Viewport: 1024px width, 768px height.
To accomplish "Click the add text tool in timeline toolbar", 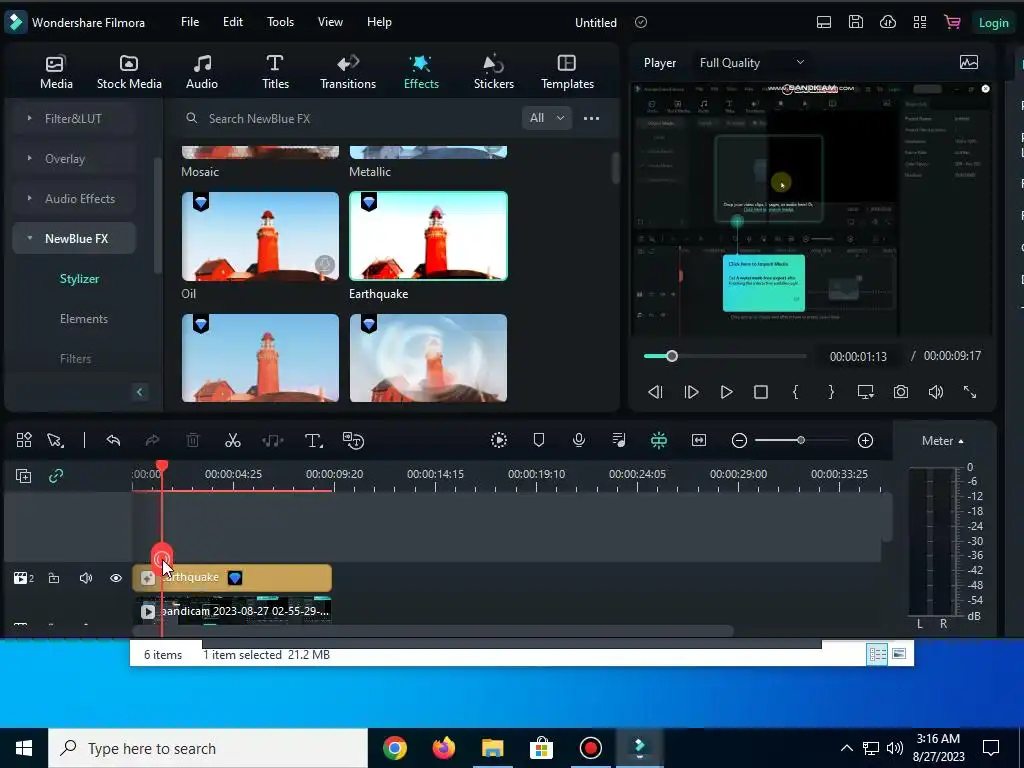I will point(313,441).
